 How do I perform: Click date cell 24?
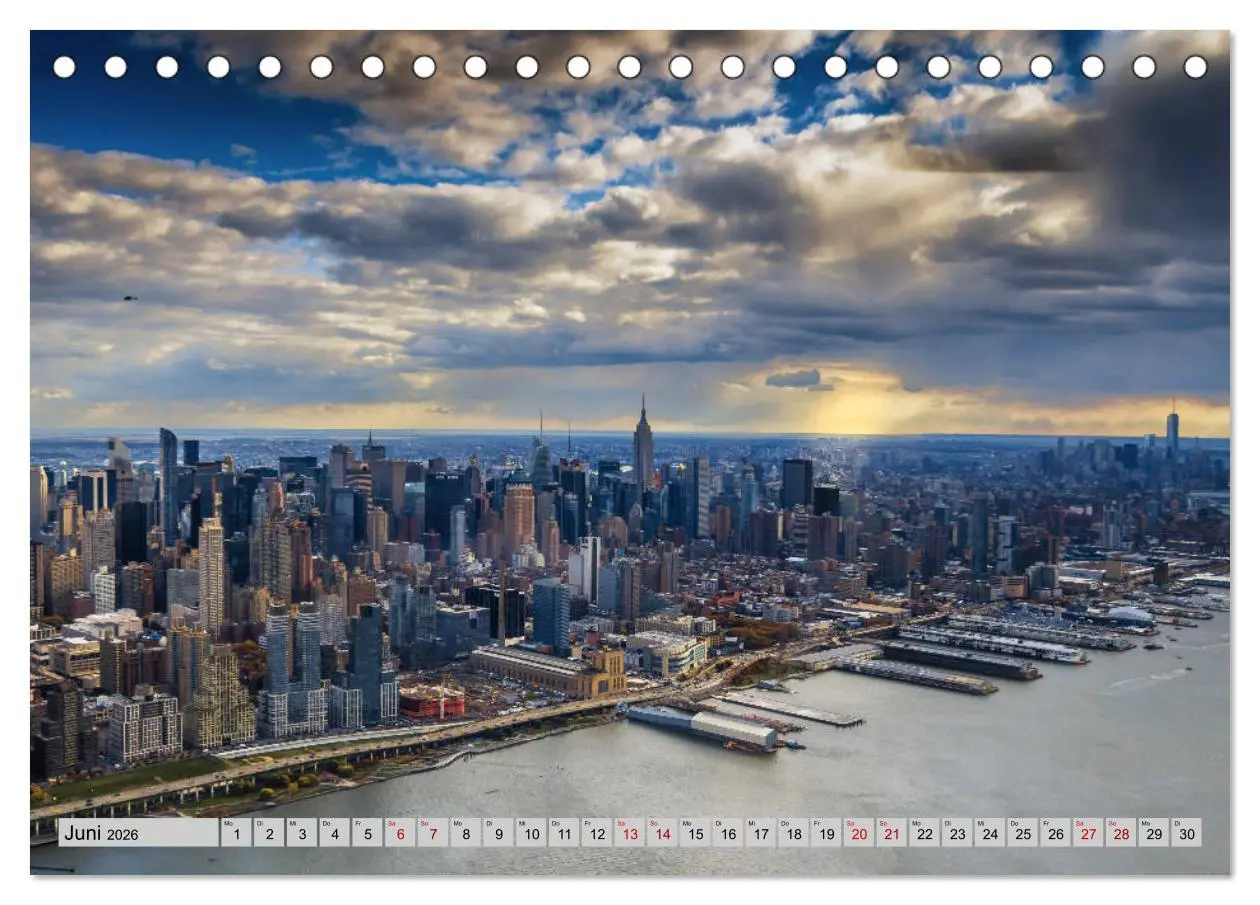coord(990,833)
